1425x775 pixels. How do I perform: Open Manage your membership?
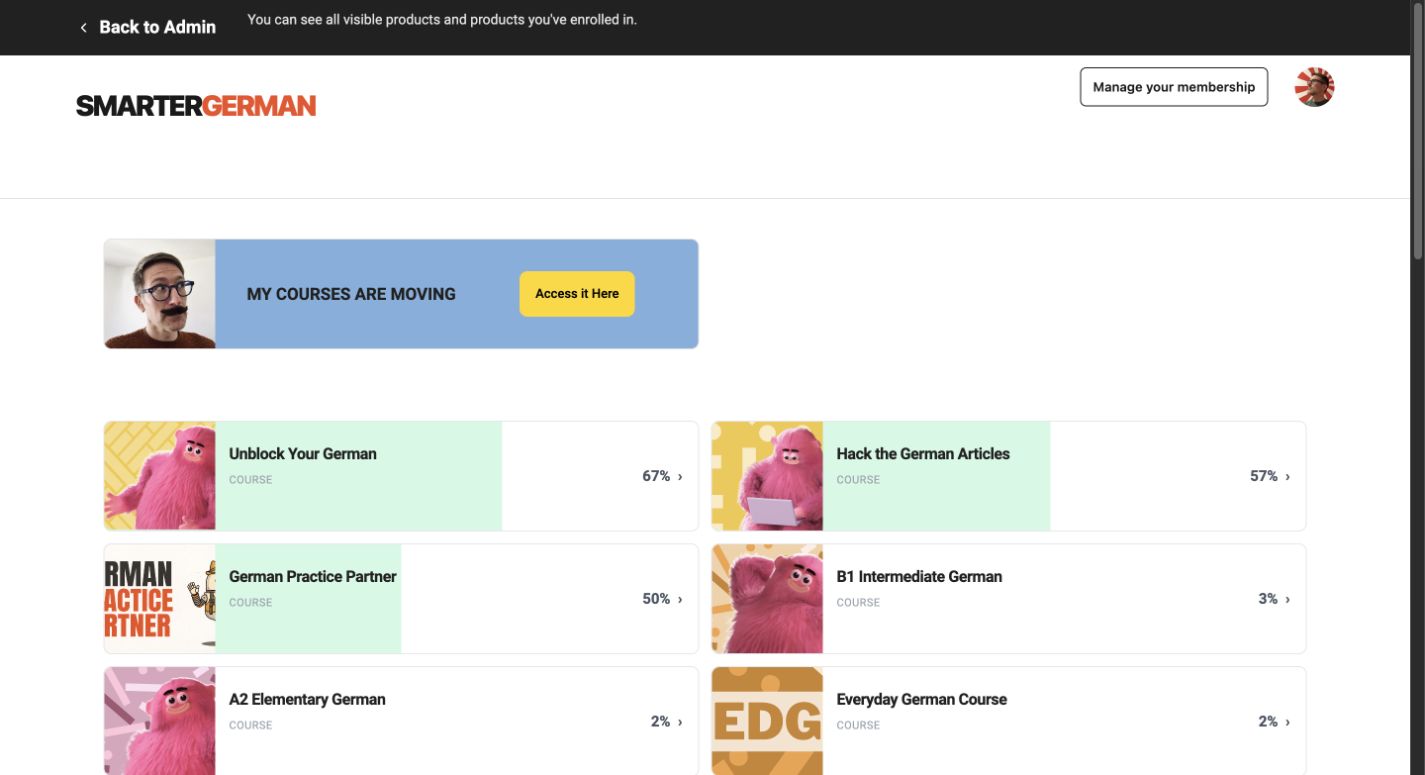click(x=1174, y=87)
